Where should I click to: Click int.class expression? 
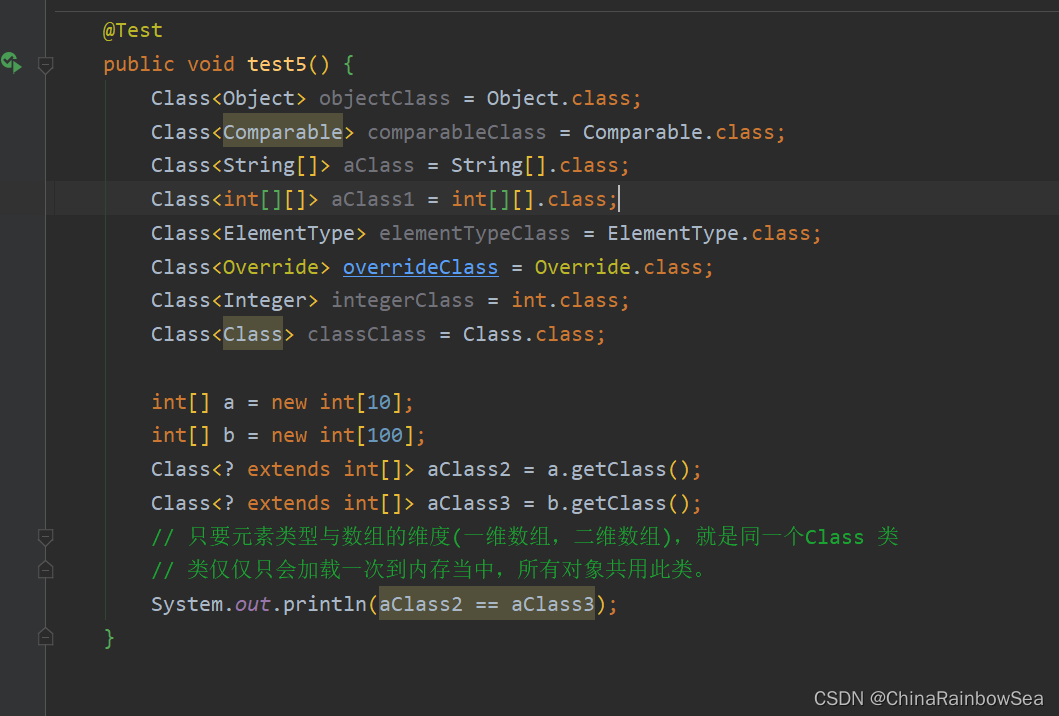[565, 301]
